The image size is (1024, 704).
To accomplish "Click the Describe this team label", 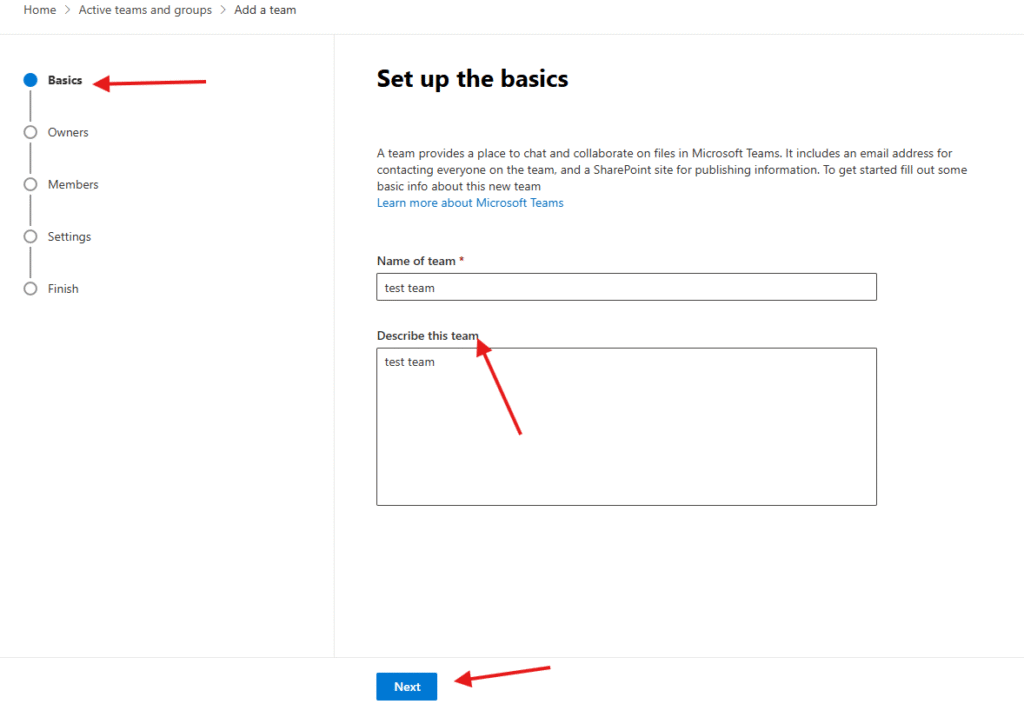I will pos(427,336).
